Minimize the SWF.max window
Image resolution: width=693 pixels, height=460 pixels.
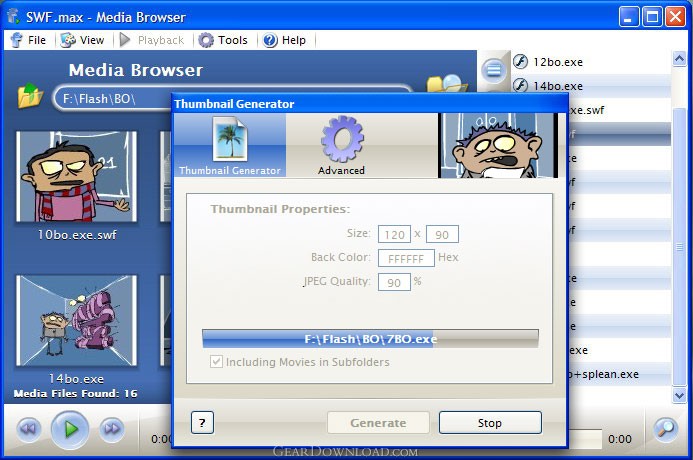tap(628, 17)
